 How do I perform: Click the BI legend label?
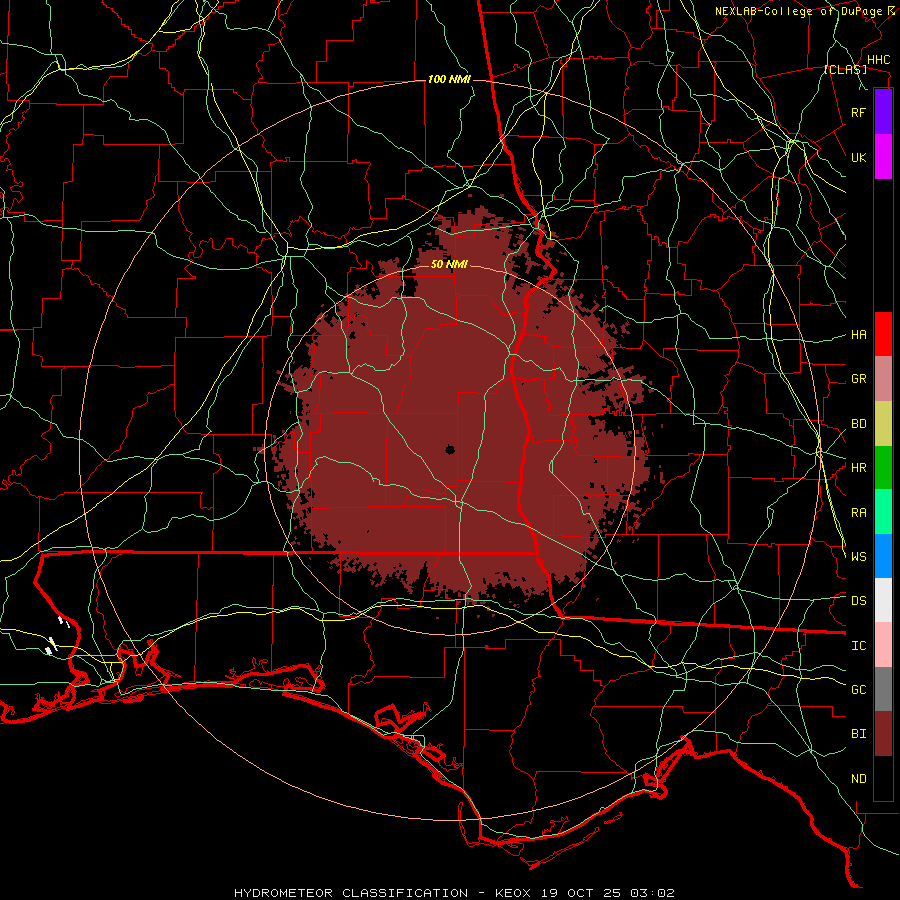pyautogui.click(x=858, y=734)
